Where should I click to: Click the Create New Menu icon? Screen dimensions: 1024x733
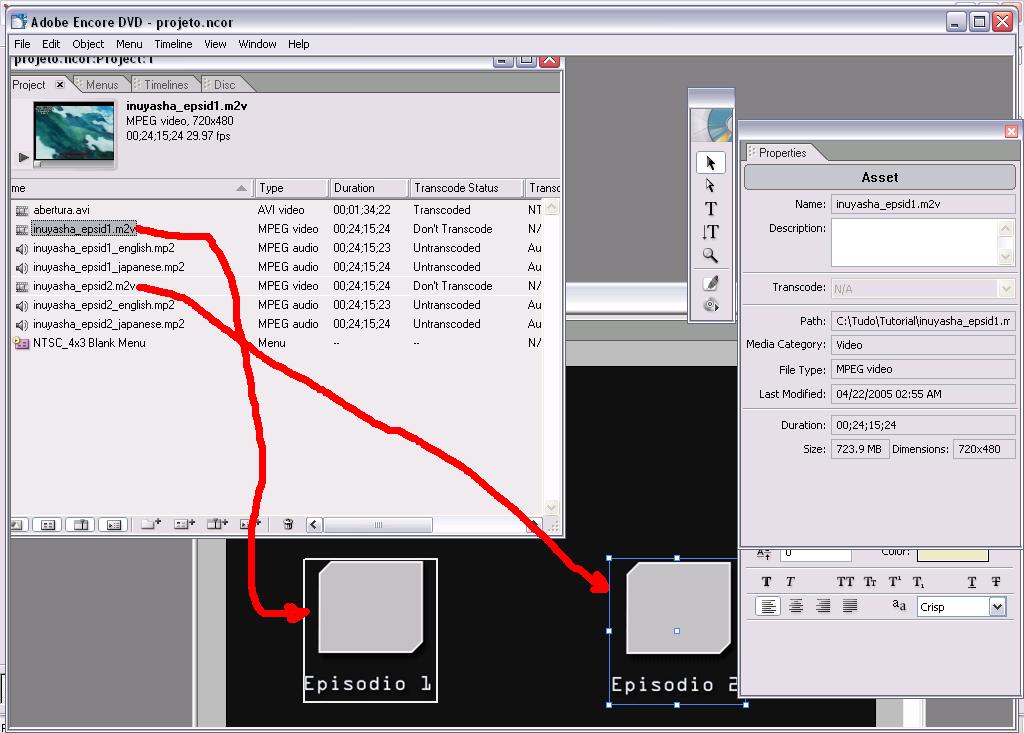184,524
